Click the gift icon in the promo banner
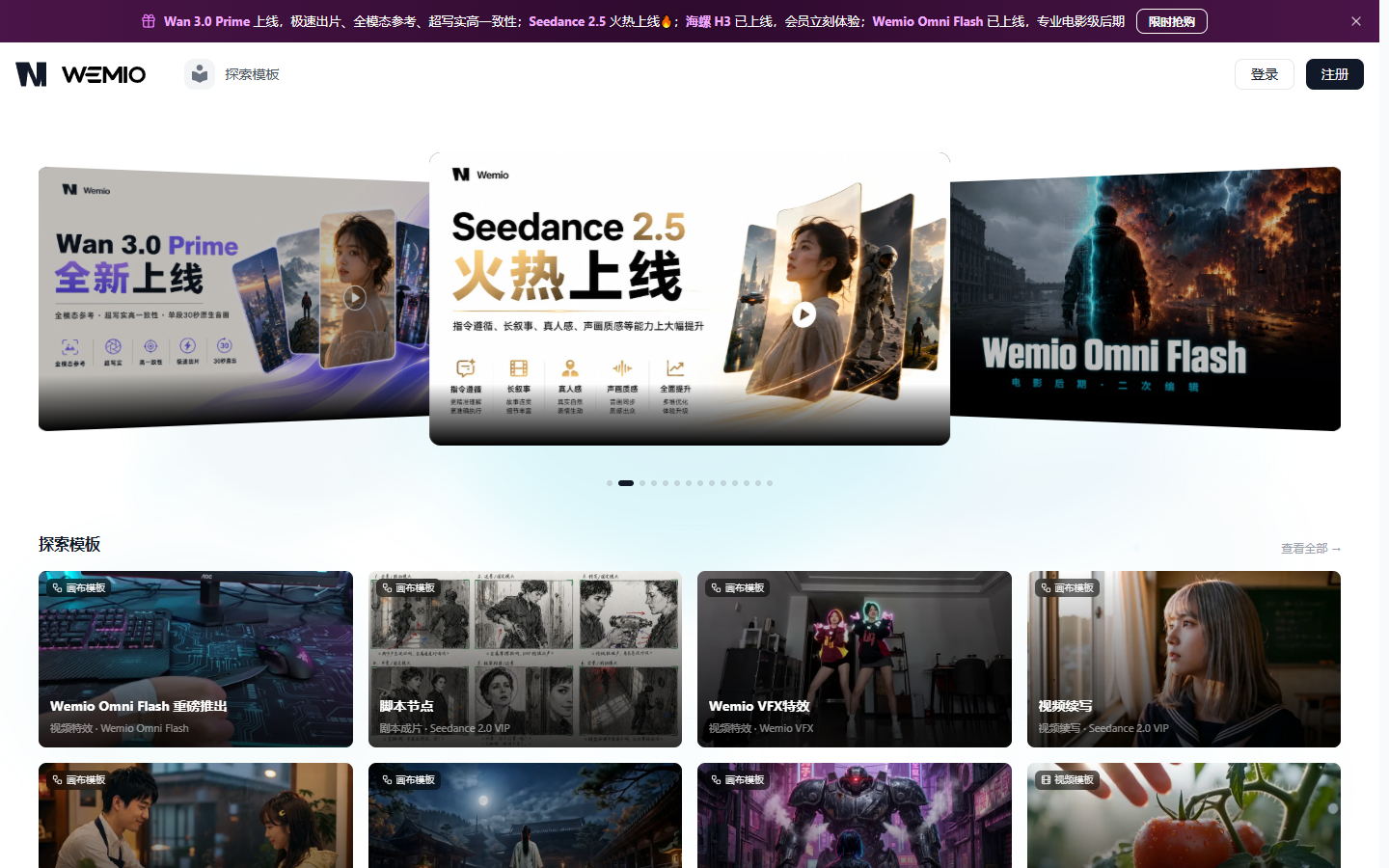The height and width of the screenshot is (868, 1389). 149,21
